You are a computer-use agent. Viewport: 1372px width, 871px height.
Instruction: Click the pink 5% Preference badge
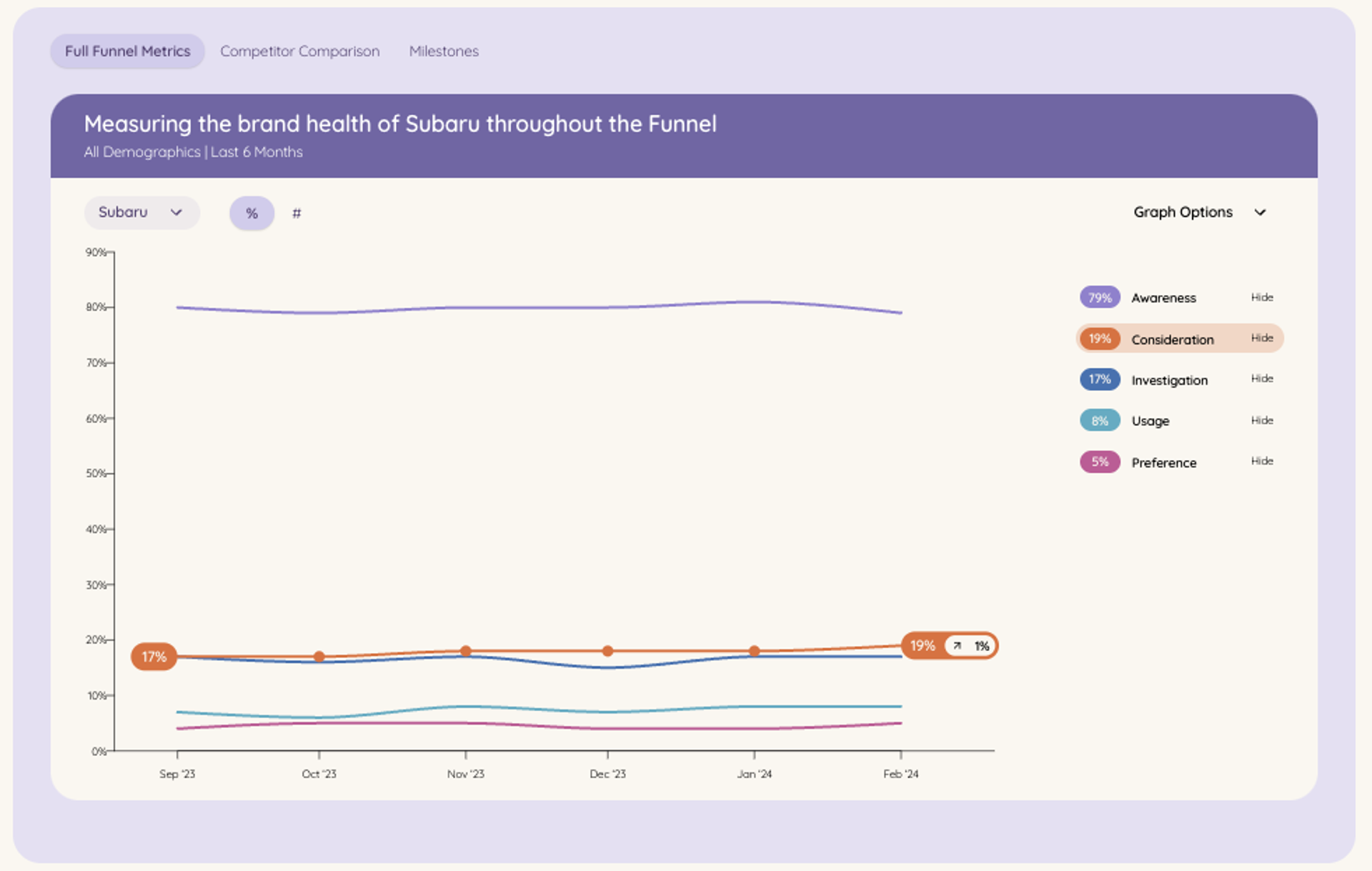(x=1100, y=462)
